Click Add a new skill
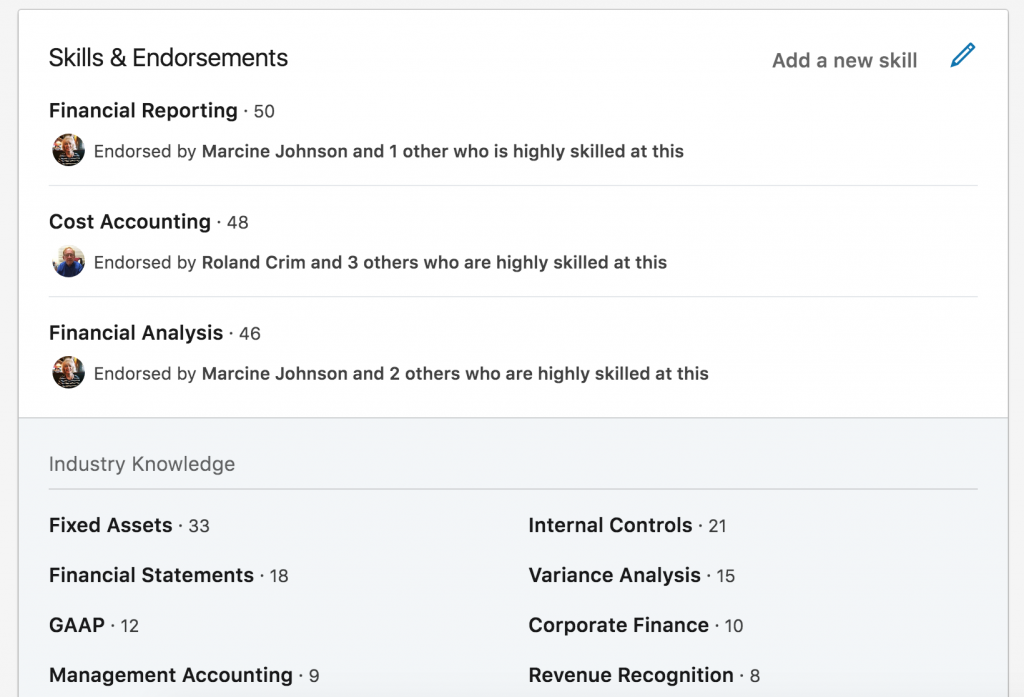1024x697 pixels. tap(844, 60)
